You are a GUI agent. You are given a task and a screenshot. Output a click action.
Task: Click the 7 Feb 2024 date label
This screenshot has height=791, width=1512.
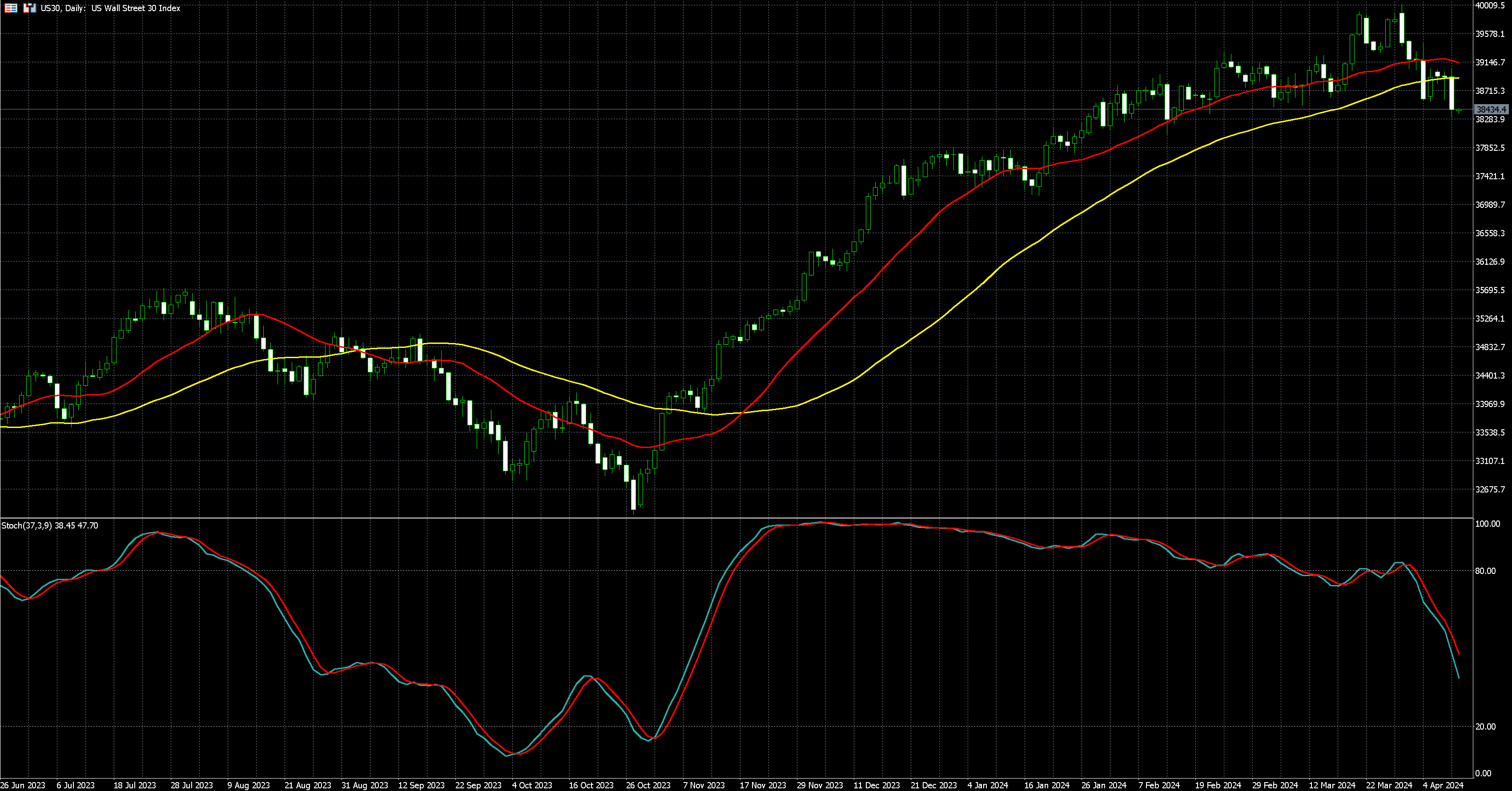tap(1159, 785)
